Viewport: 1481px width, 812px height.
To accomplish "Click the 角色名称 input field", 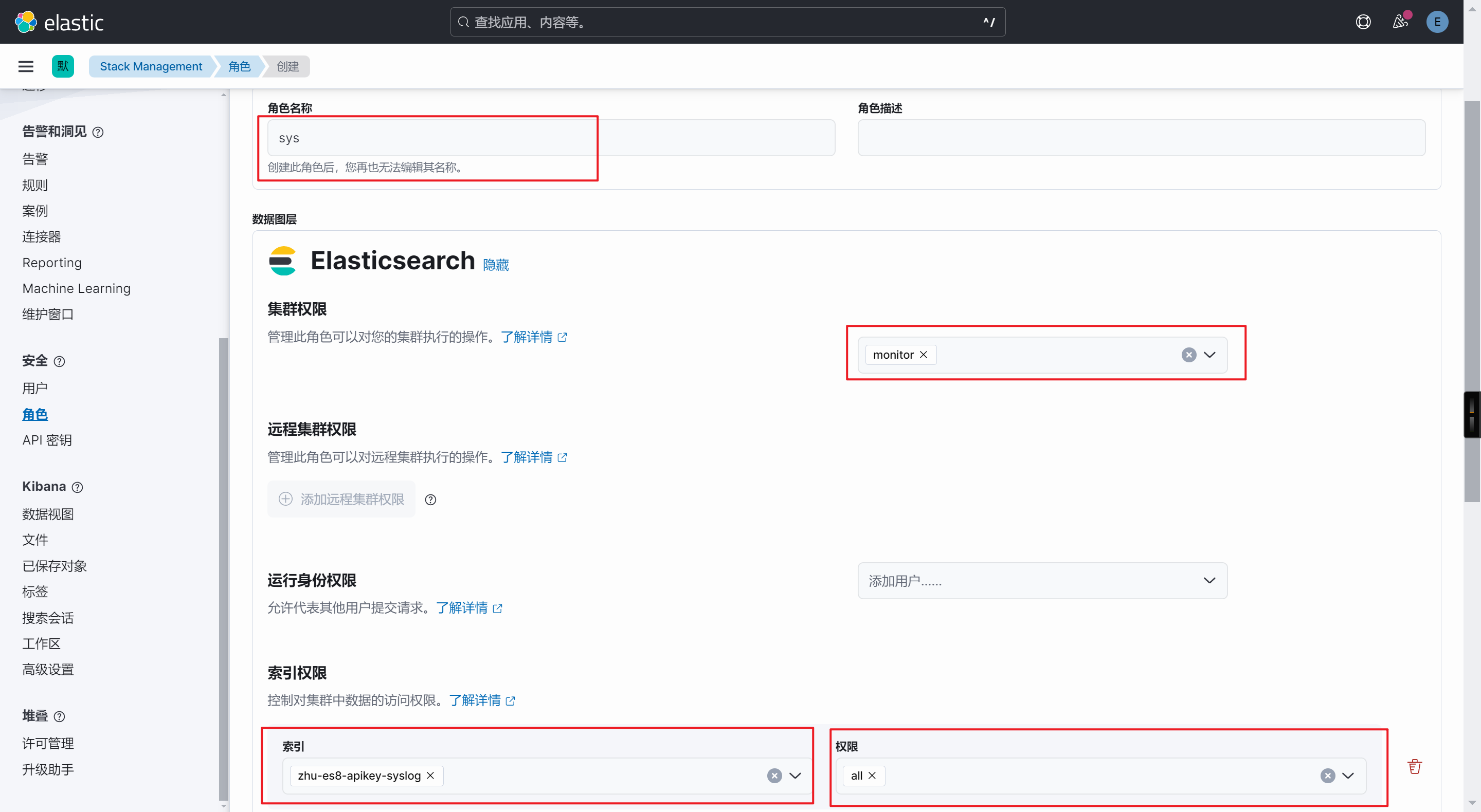I will coord(551,138).
